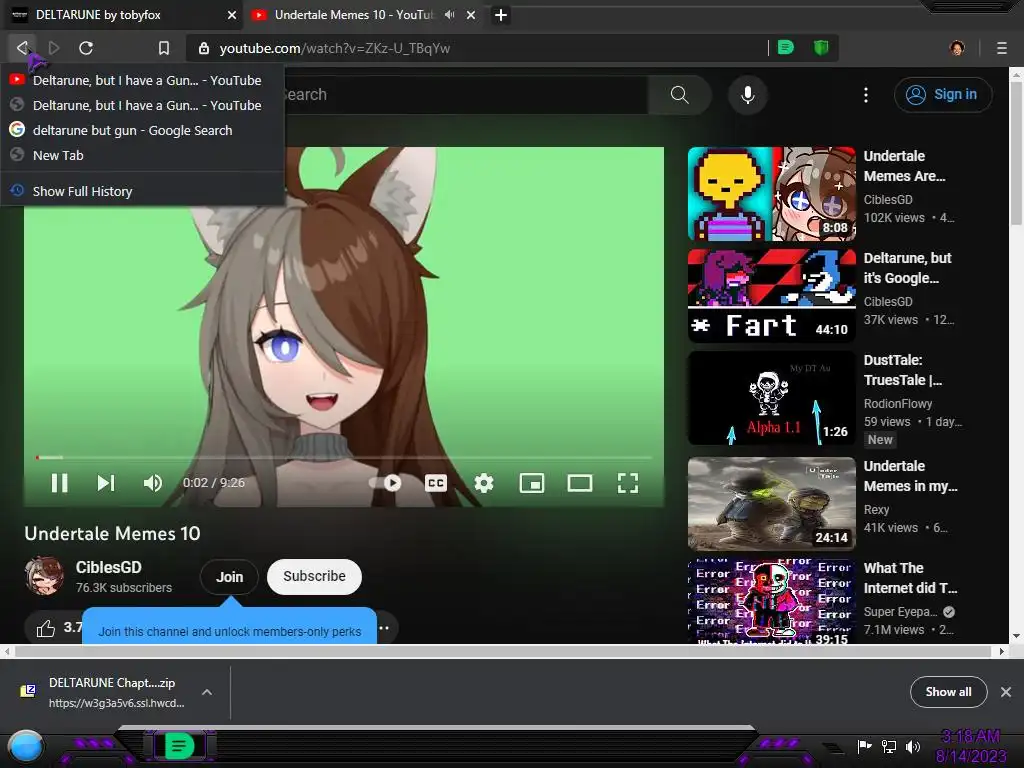This screenshot has width=1024, height=768.
Task: Open the browser hamburger menu
Action: coord(1002,48)
